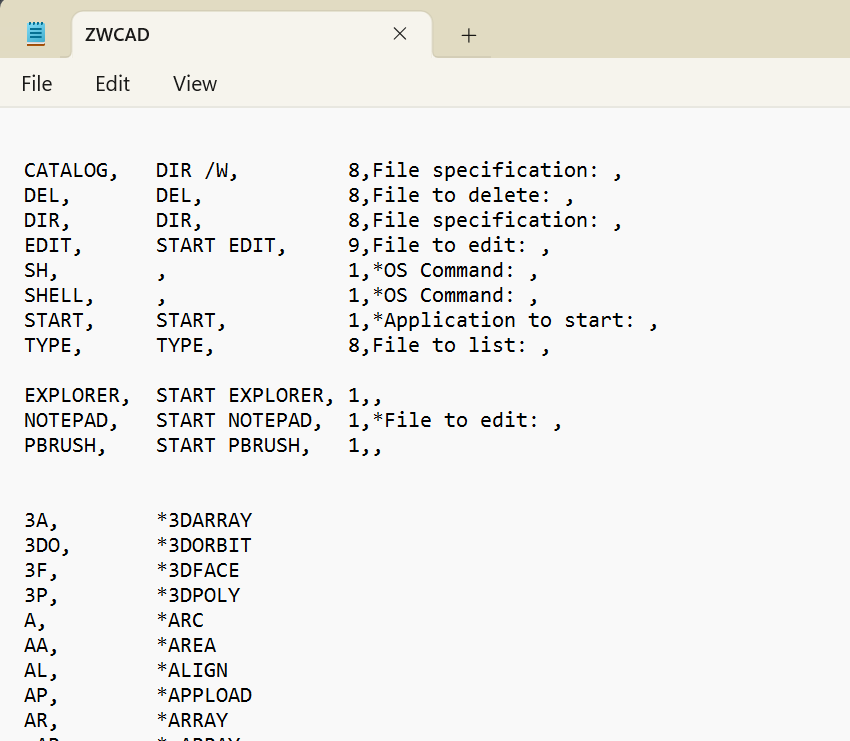Click the word EDIT at line start

tap(48, 246)
